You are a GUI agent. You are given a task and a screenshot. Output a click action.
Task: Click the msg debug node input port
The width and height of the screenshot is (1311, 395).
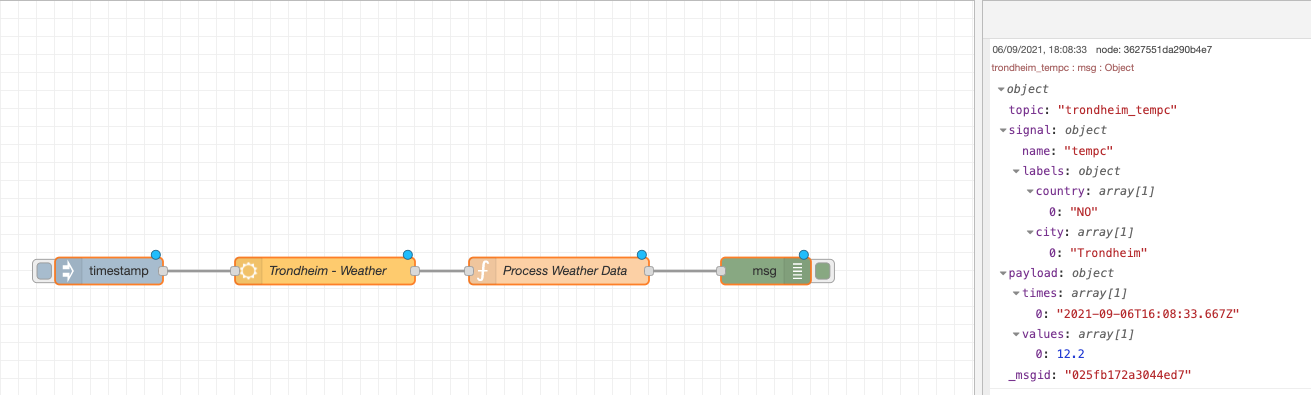click(721, 271)
